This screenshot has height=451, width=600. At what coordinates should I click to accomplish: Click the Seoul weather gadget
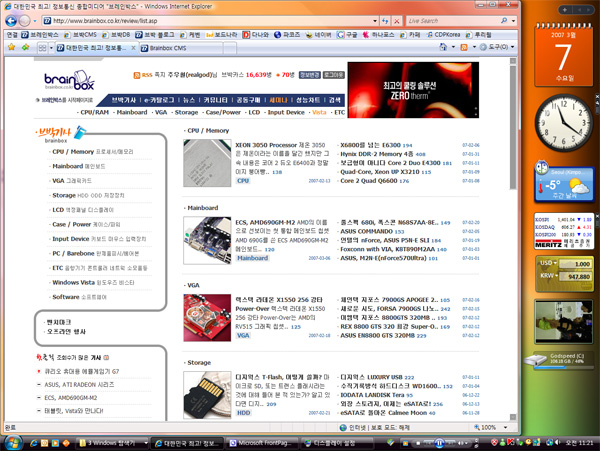[x=564, y=184]
